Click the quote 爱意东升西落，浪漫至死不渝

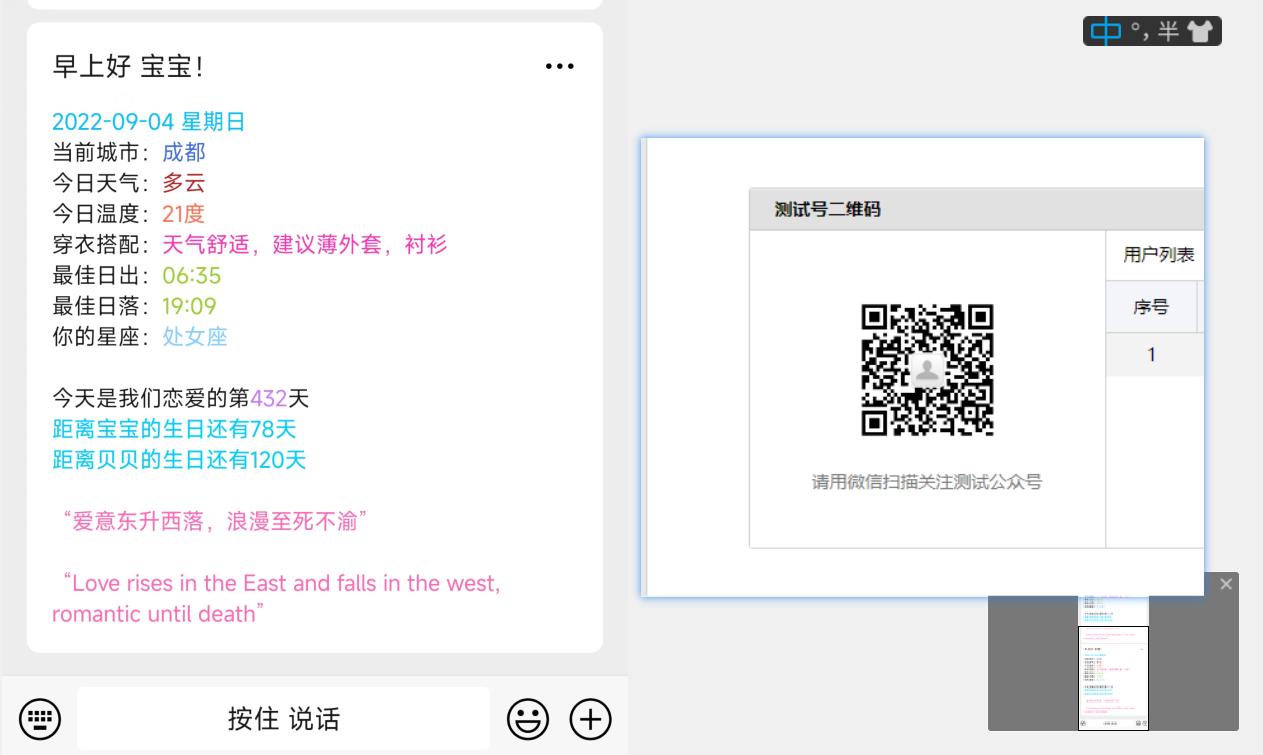216,521
